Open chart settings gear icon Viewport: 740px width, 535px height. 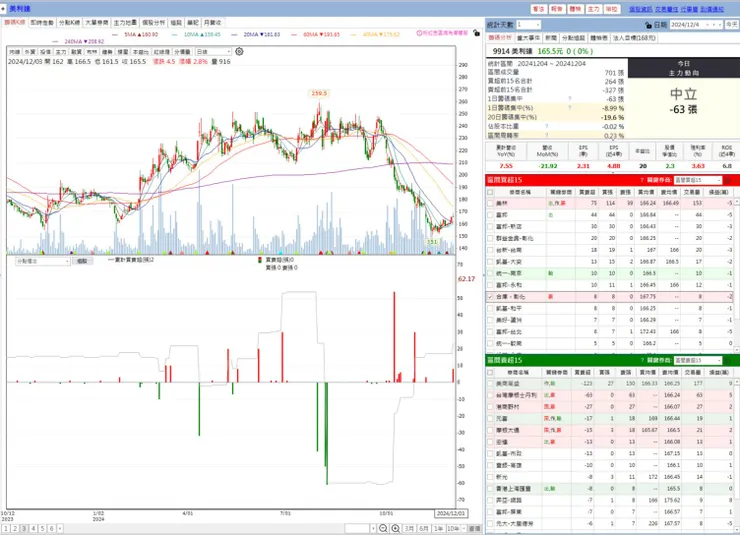pyautogui.click(x=239, y=51)
